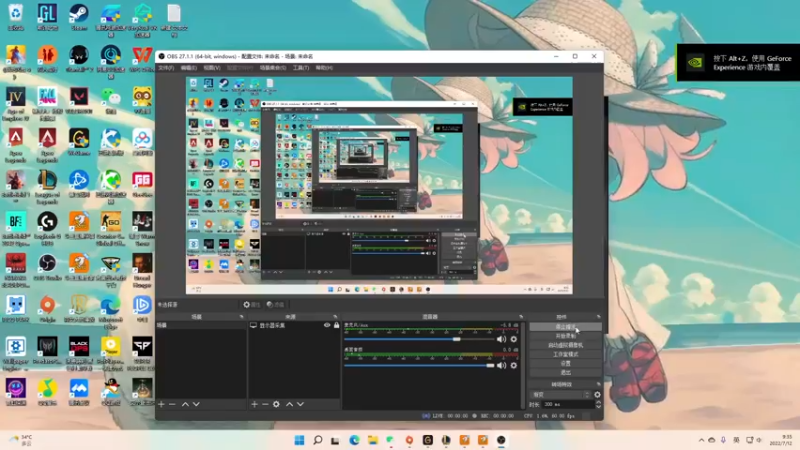Open the Edit (E) menu in OBS

click(x=189, y=68)
